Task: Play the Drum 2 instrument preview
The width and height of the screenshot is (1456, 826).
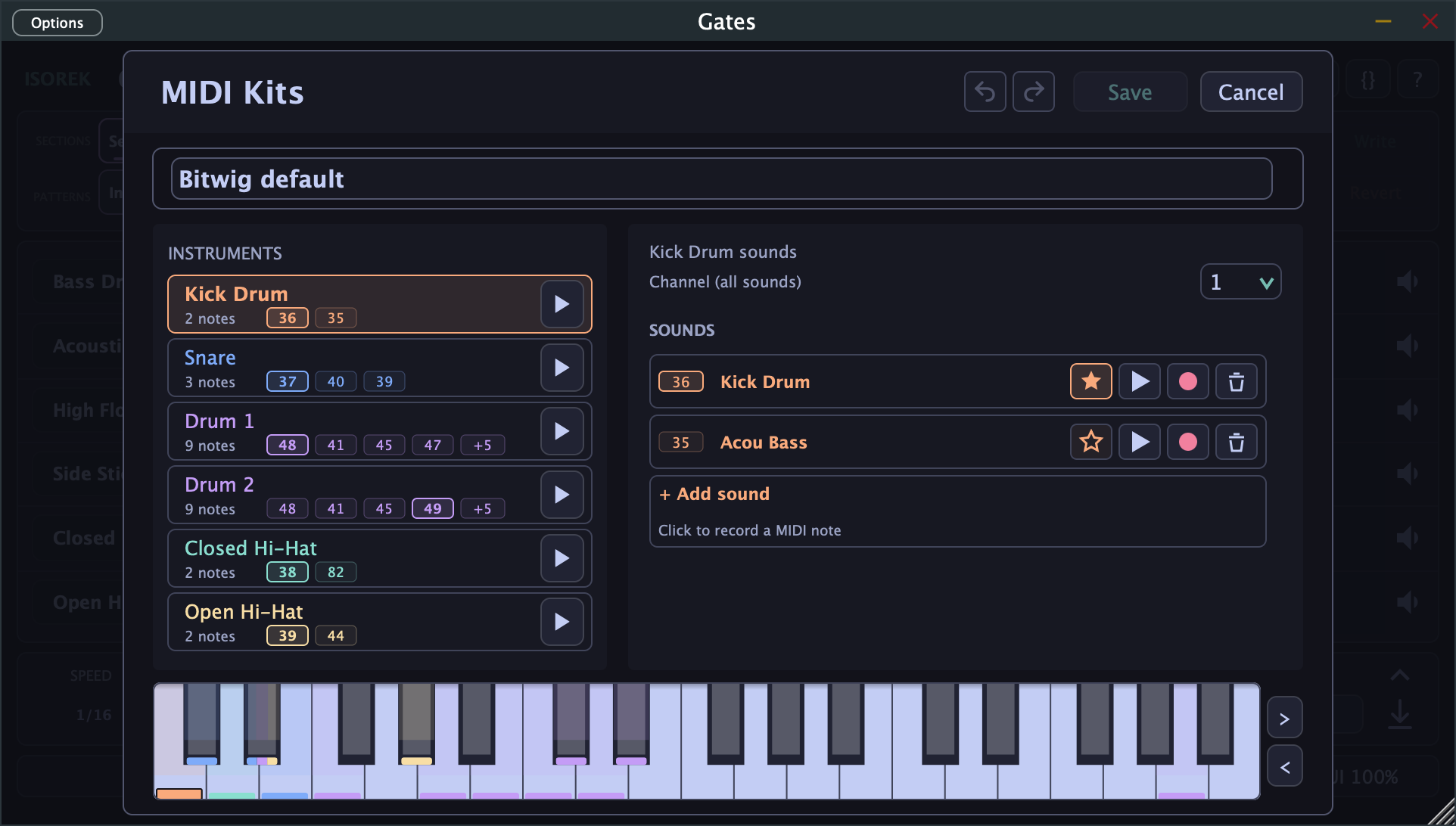Action: (562, 495)
